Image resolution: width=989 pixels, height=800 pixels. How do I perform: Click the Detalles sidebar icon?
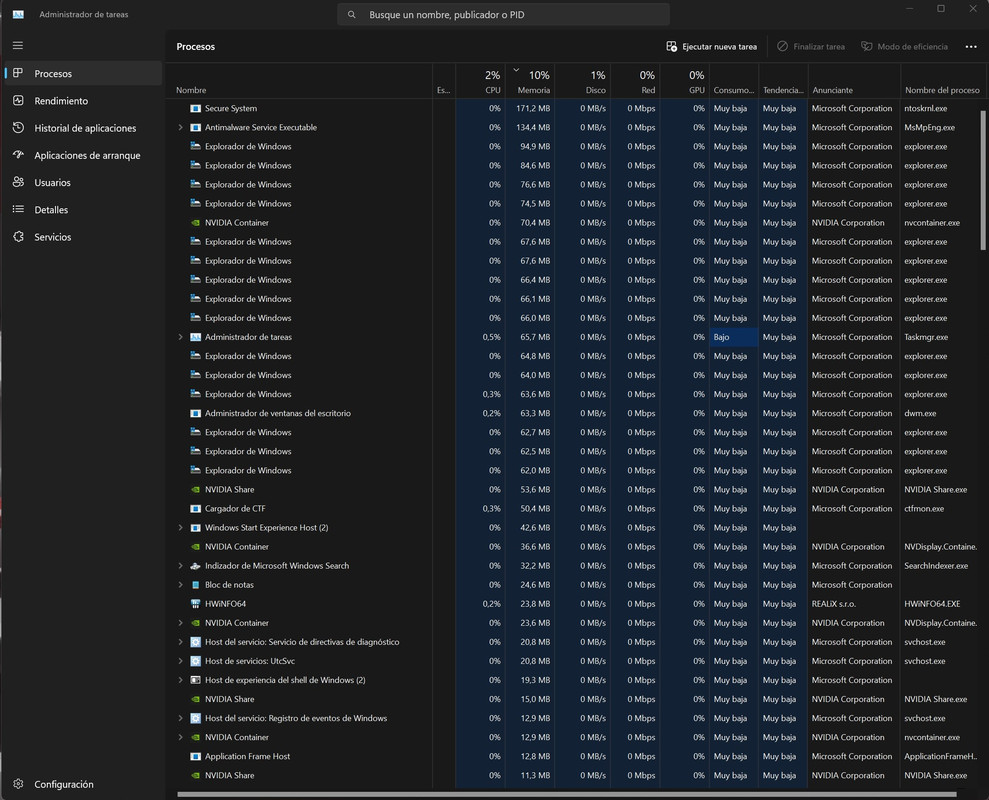18,209
